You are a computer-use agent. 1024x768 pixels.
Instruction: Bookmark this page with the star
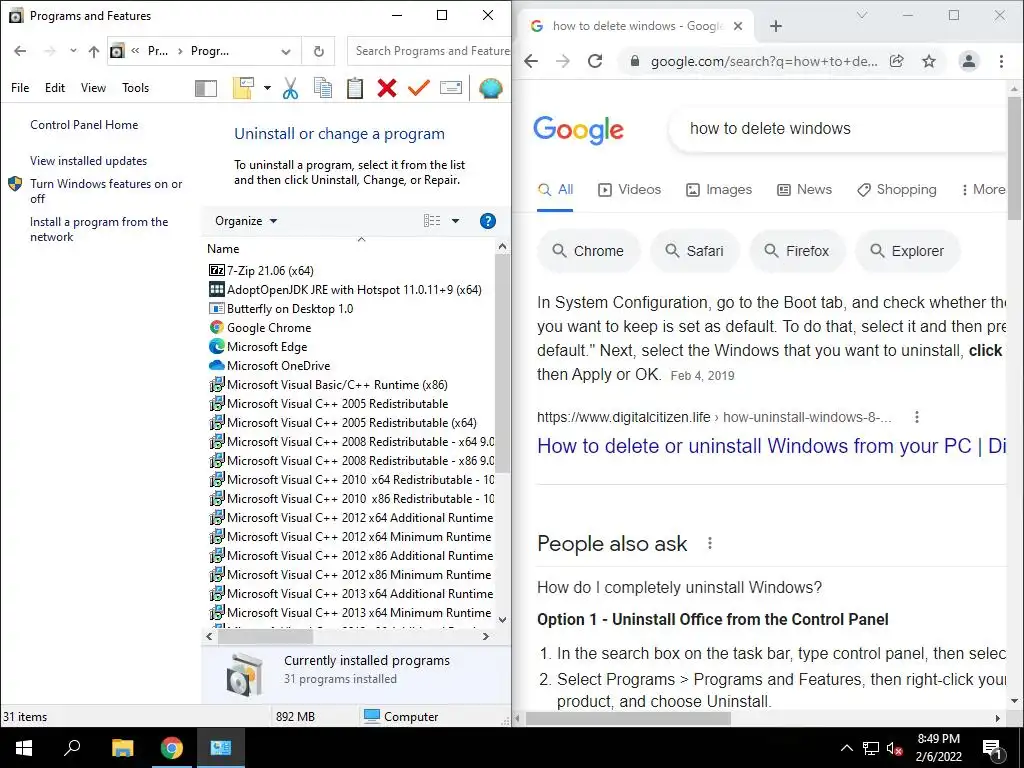(x=929, y=61)
